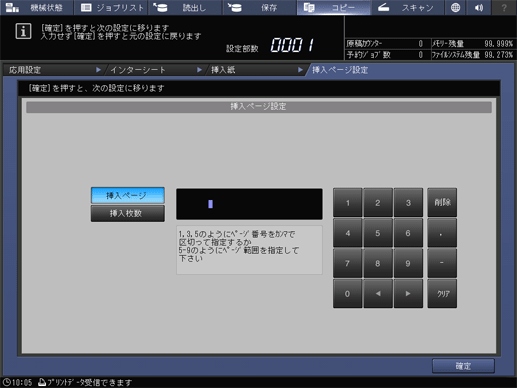Select the 挿入ページ設定 breadcrumb
The height and width of the screenshot is (388, 517).
pos(340,70)
